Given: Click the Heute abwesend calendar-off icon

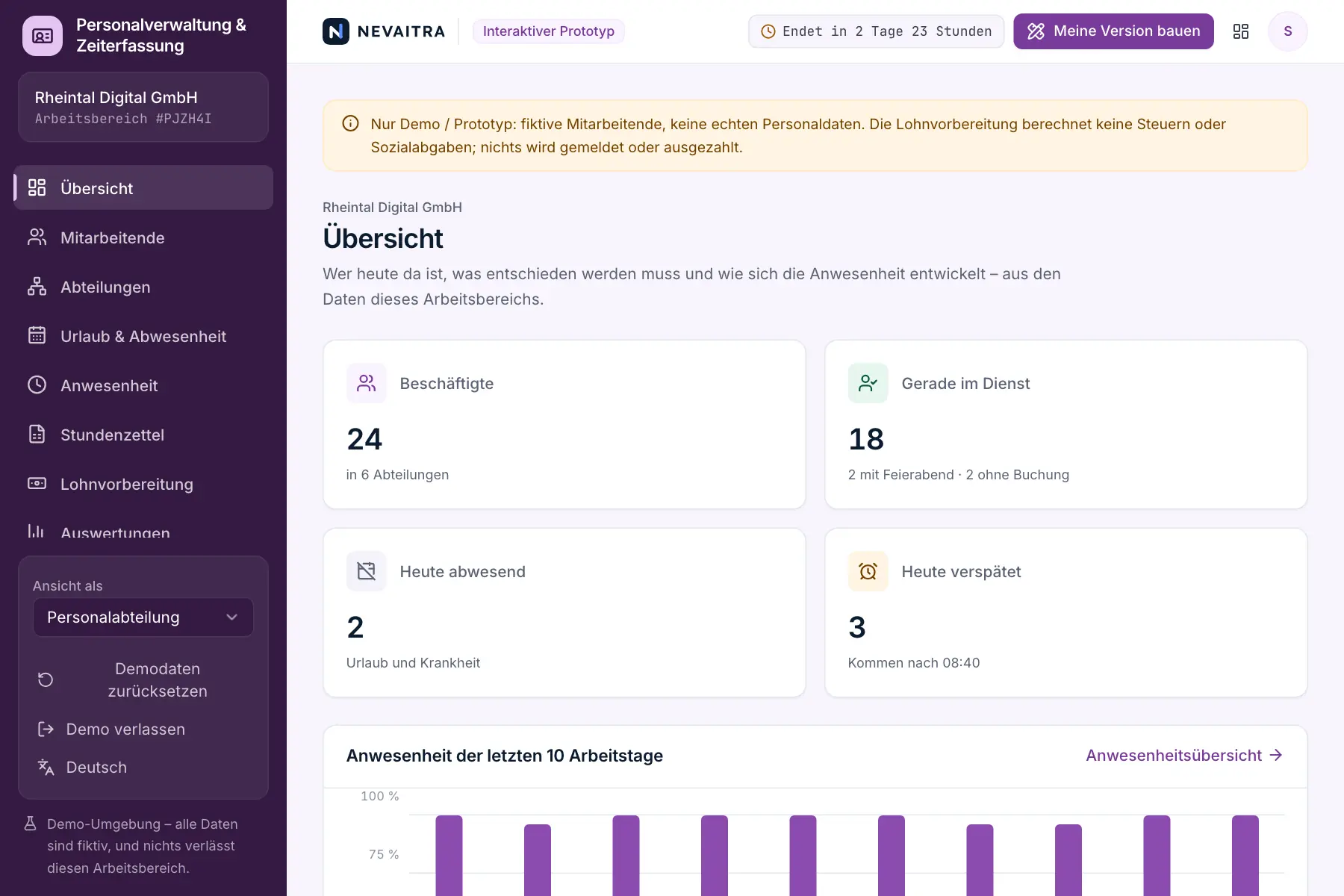Looking at the screenshot, I should tap(366, 571).
